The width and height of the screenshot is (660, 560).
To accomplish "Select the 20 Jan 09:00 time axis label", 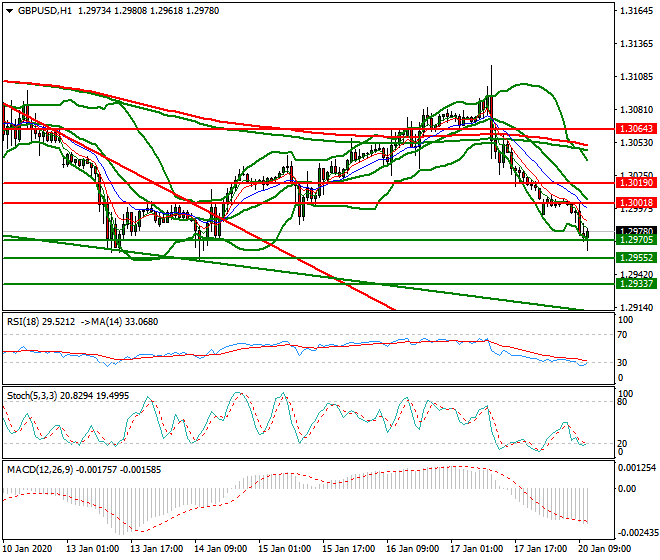I will [604, 549].
